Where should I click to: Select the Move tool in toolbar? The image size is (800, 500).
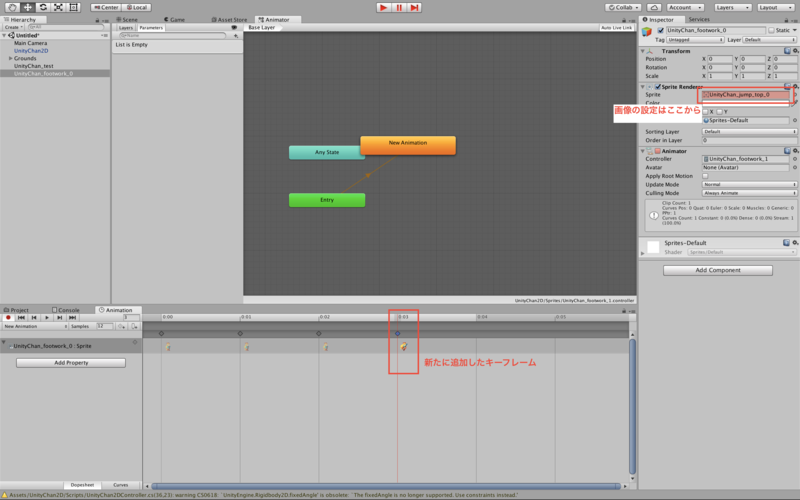click(x=28, y=7)
